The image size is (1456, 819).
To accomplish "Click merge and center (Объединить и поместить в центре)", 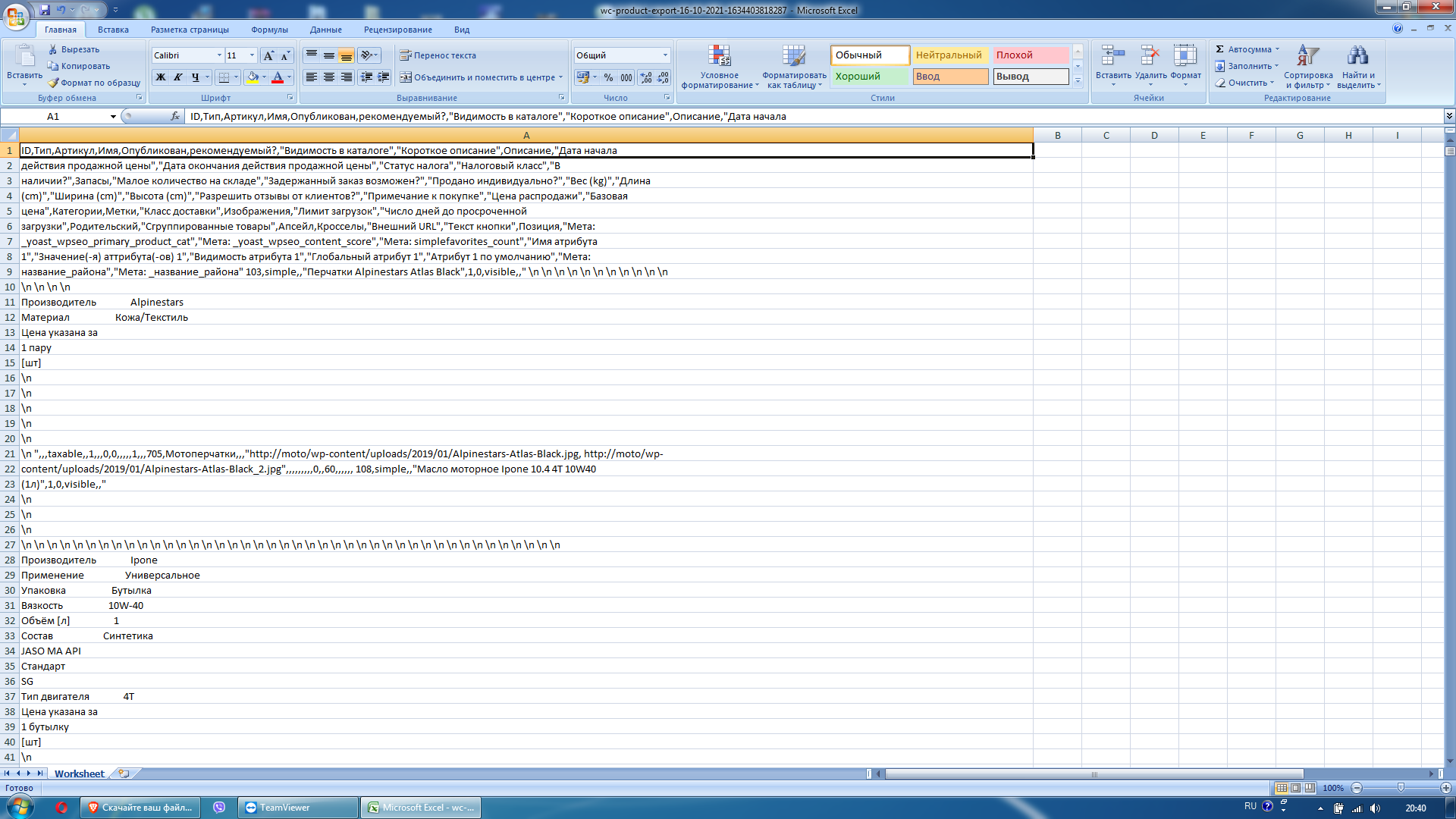I will tap(477, 77).
